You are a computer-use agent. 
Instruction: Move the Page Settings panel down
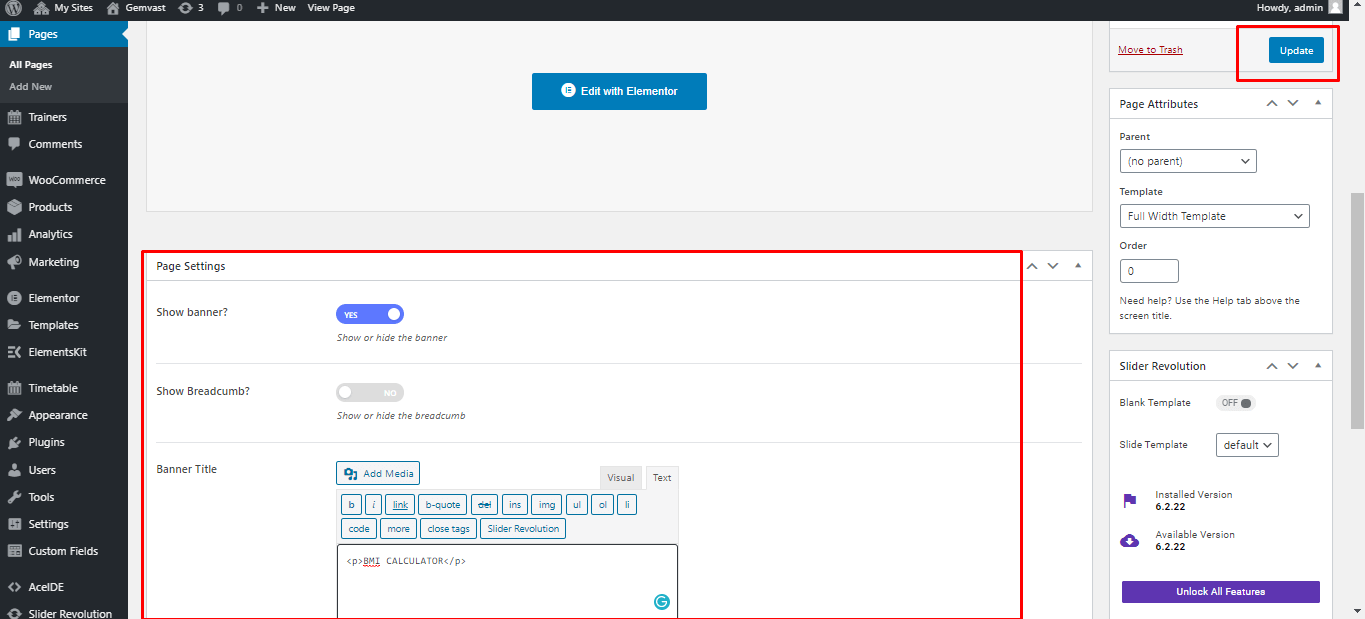1053,265
